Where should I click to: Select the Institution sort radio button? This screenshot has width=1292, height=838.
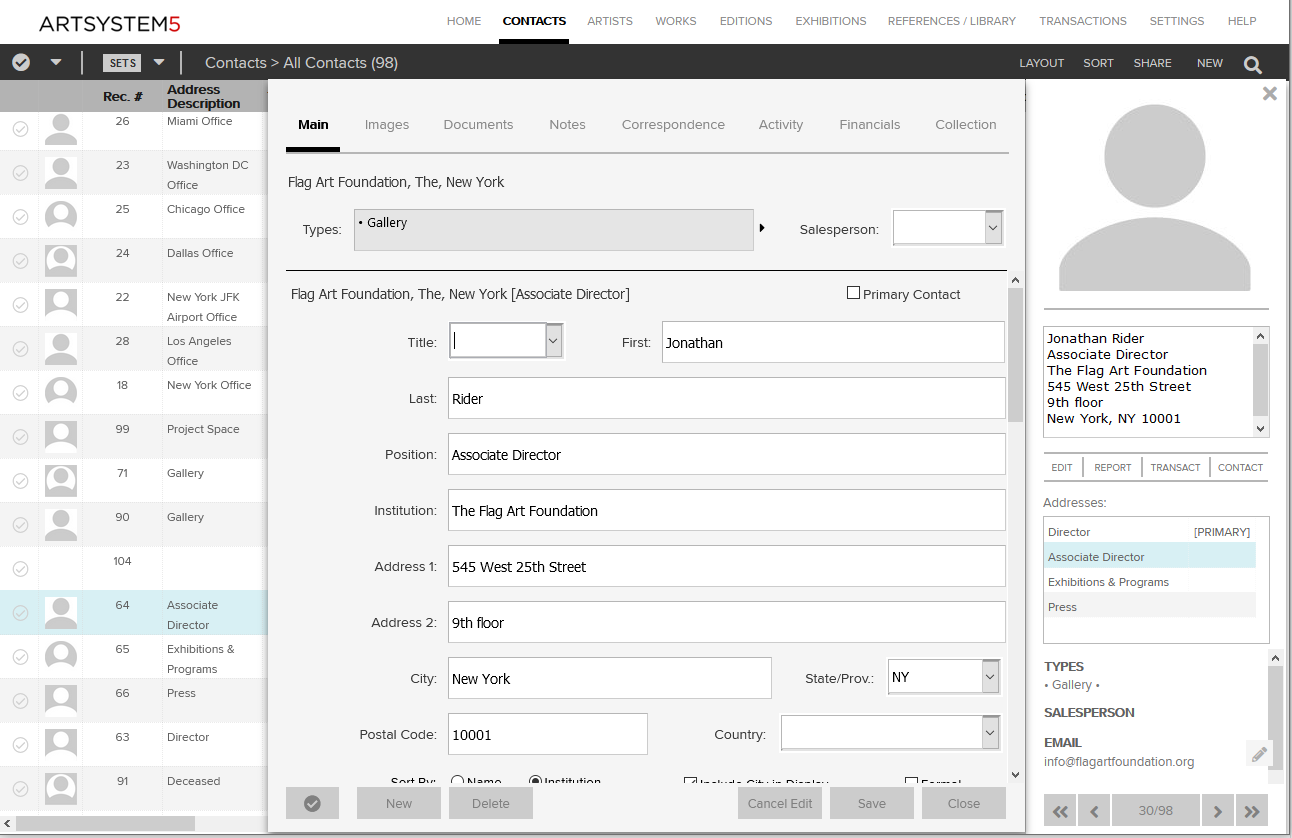pyautogui.click(x=535, y=781)
